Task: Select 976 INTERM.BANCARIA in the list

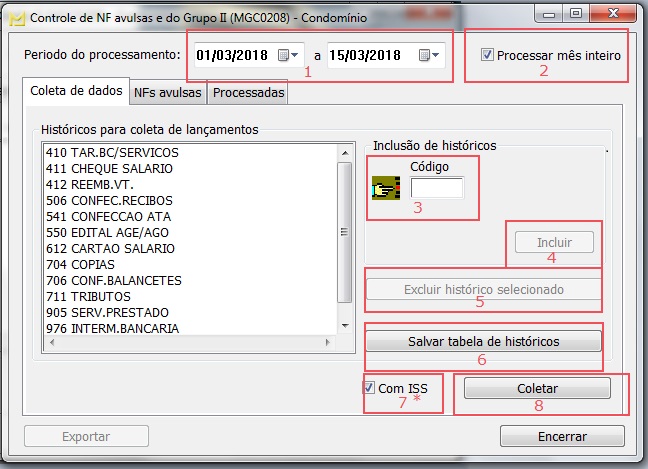Action: pos(112,329)
